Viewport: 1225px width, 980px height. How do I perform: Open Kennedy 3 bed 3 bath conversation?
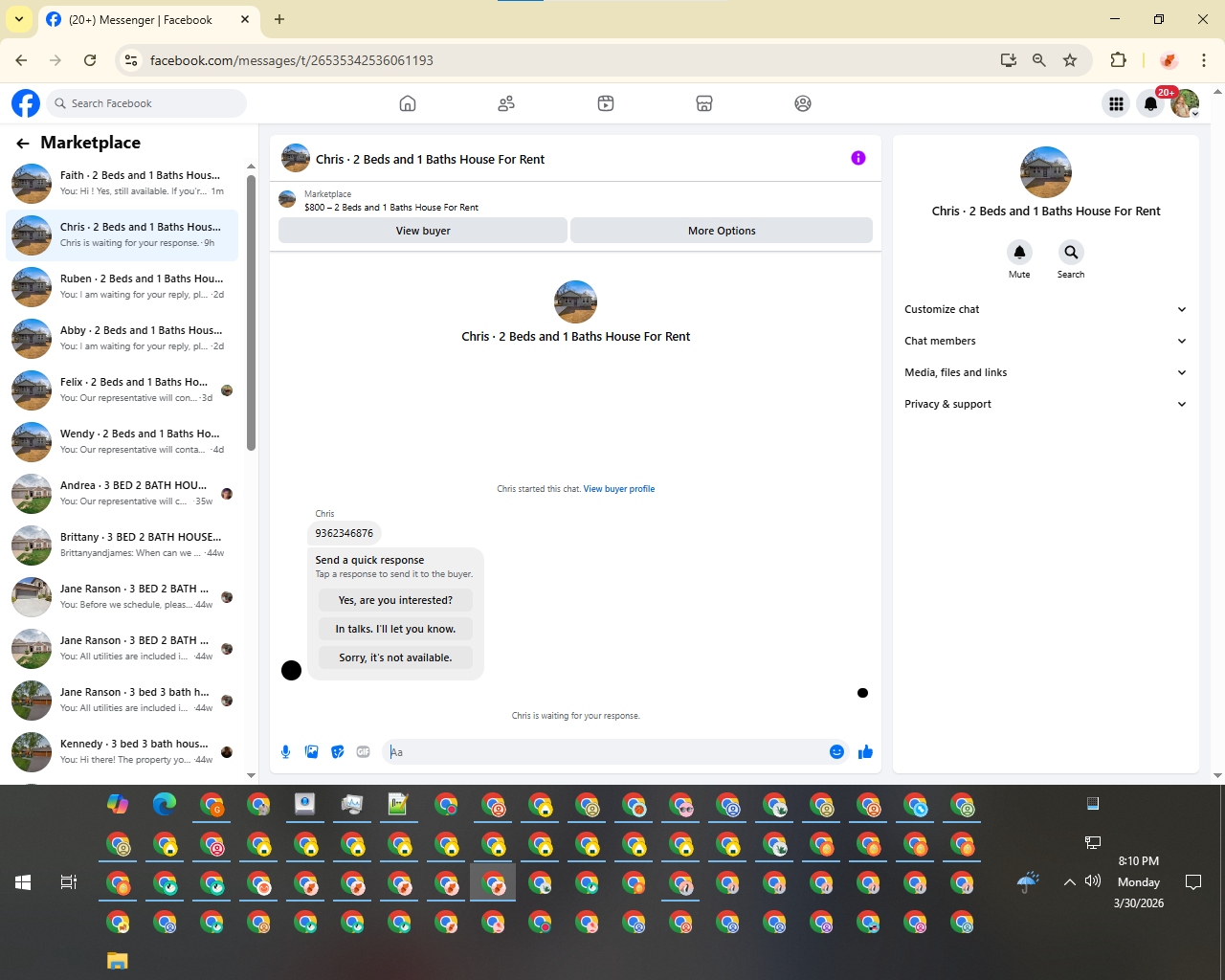[x=122, y=751]
